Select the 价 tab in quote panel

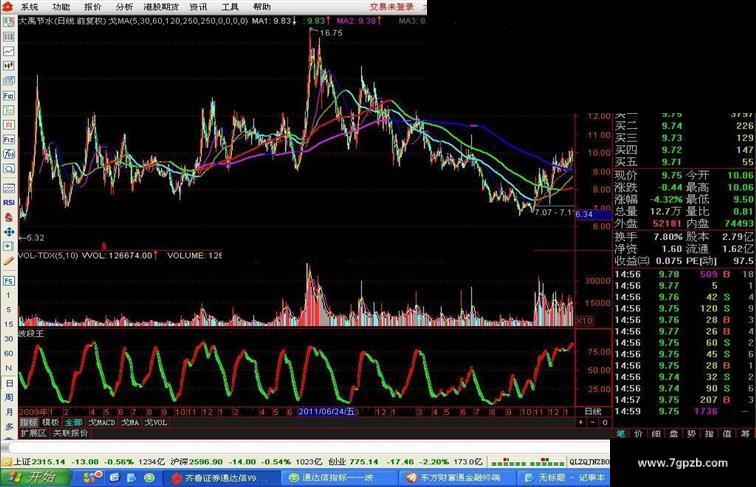[x=638, y=433]
